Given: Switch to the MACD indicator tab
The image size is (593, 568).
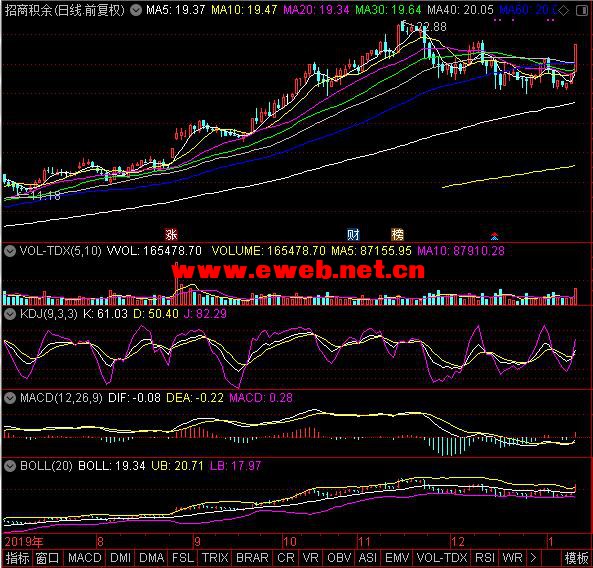Looking at the screenshot, I should (x=85, y=558).
